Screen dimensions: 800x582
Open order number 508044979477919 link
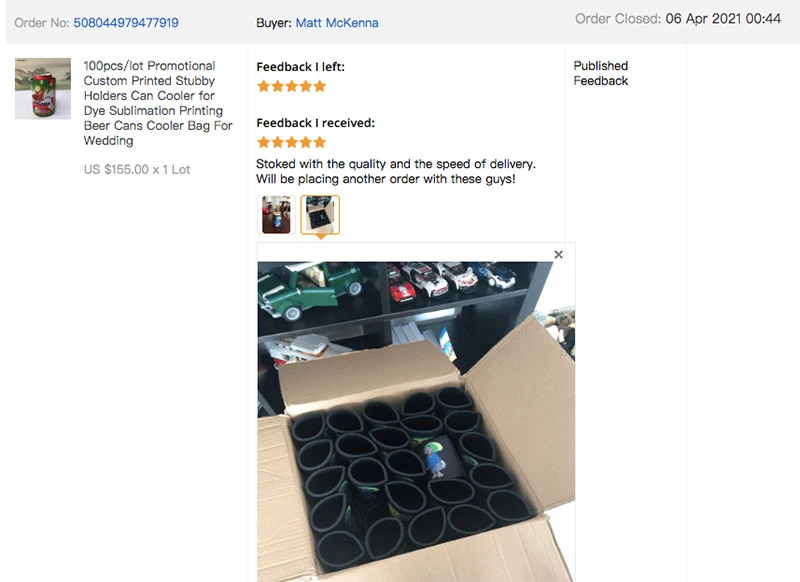click(126, 22)
